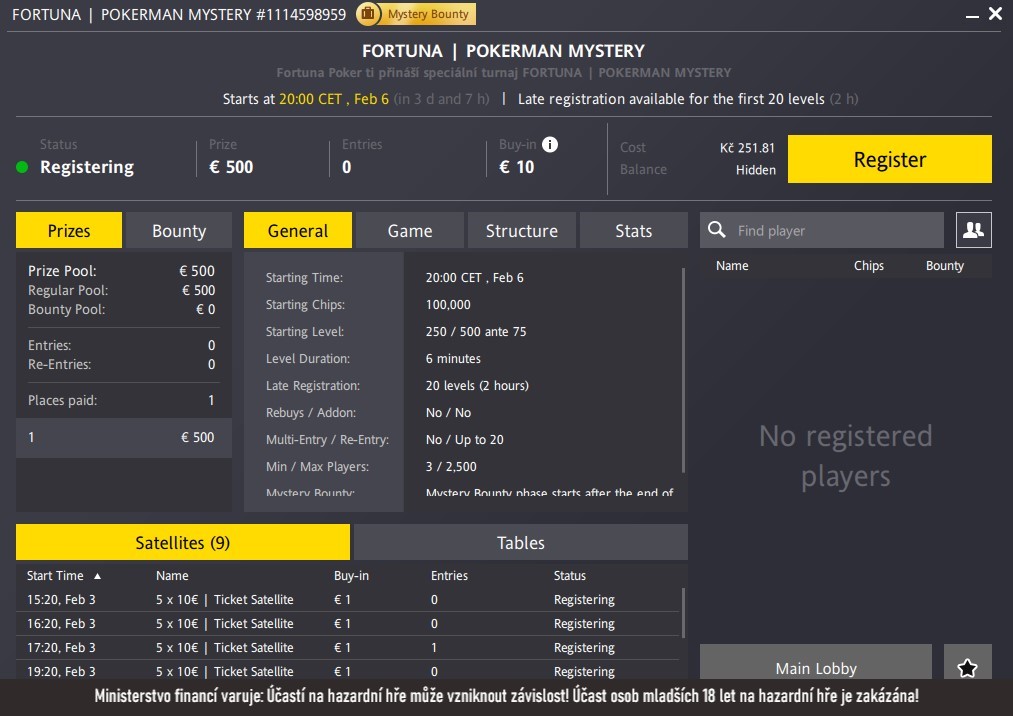
Task: Sort satellites by Start Time arrow
Action: 98,576
